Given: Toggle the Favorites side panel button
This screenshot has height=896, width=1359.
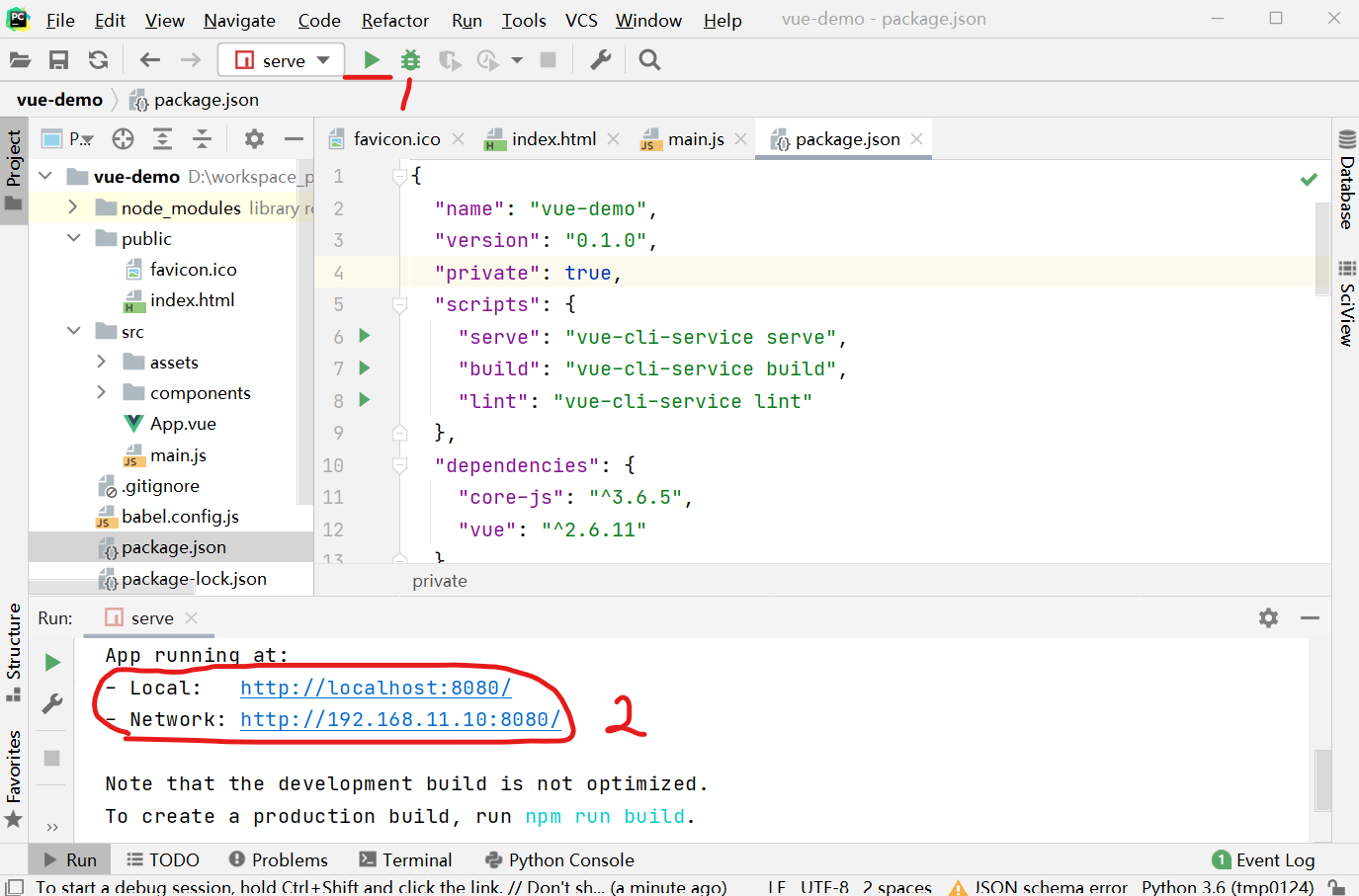Looking at the screenshot, I should point(14,778).
